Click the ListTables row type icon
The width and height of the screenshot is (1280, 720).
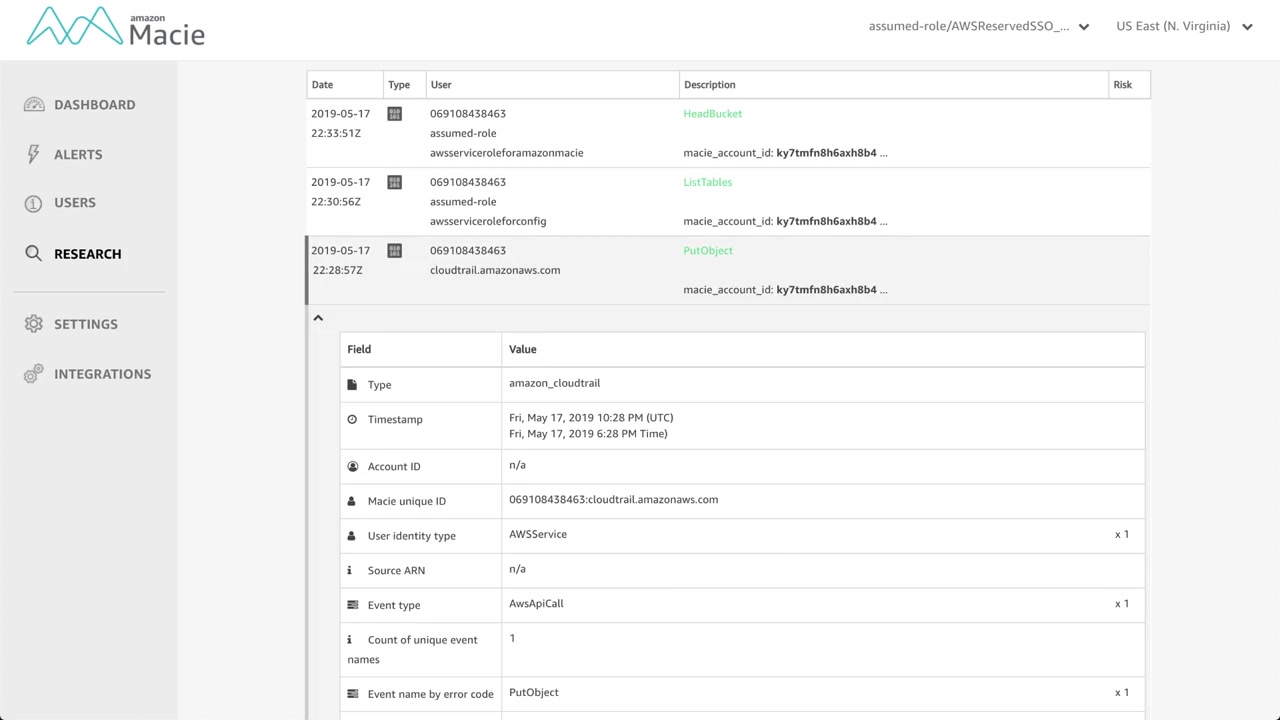click(x=395, y=182)
